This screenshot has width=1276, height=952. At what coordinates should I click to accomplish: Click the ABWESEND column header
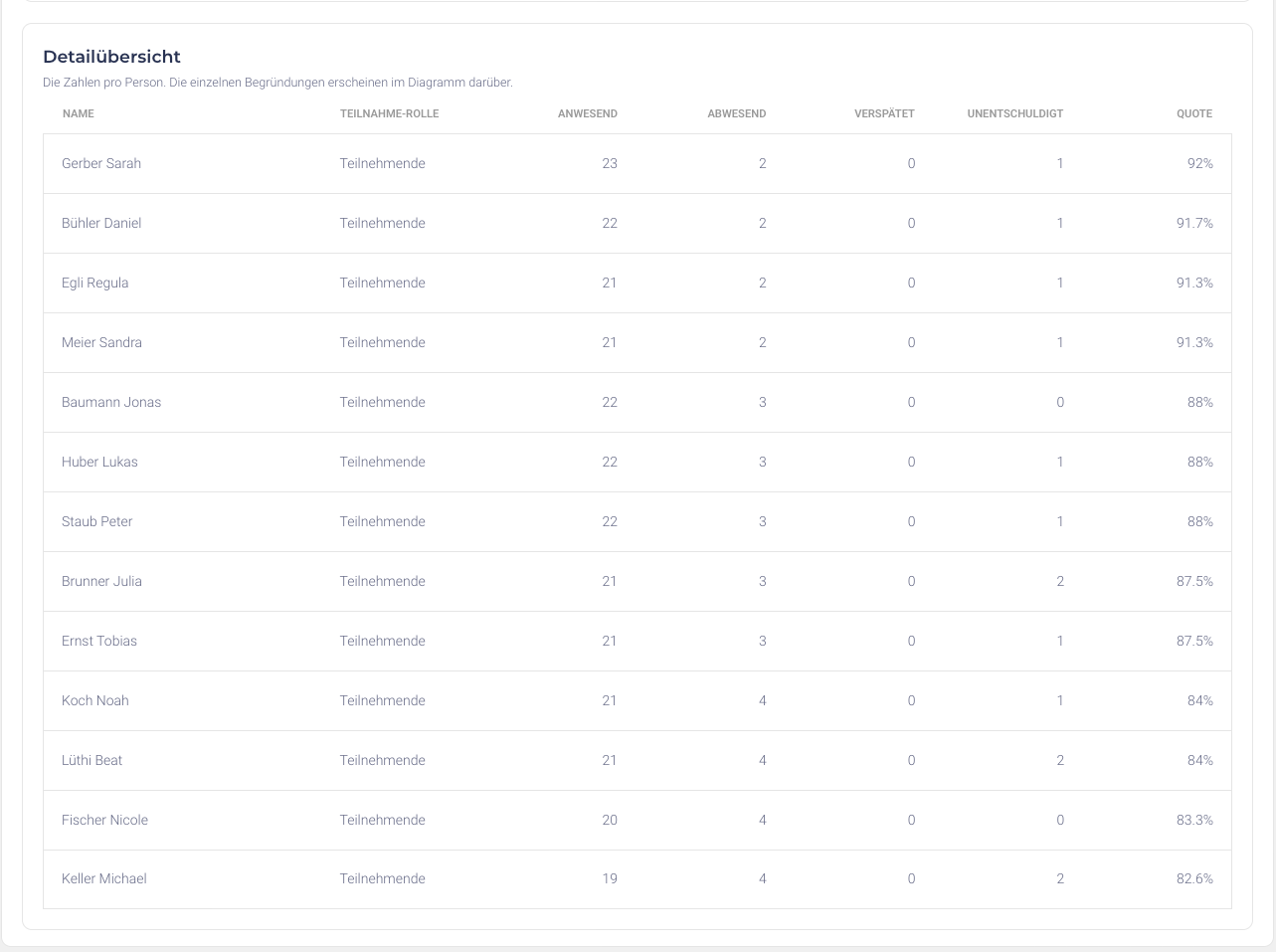point(736,113)
